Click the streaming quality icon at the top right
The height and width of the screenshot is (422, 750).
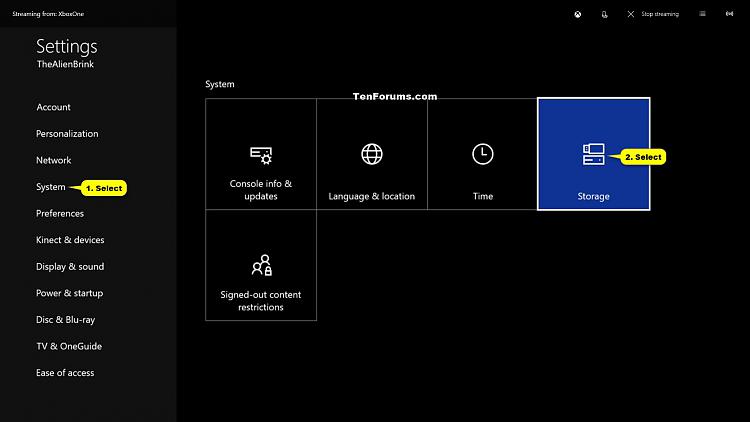coord(729,14)
